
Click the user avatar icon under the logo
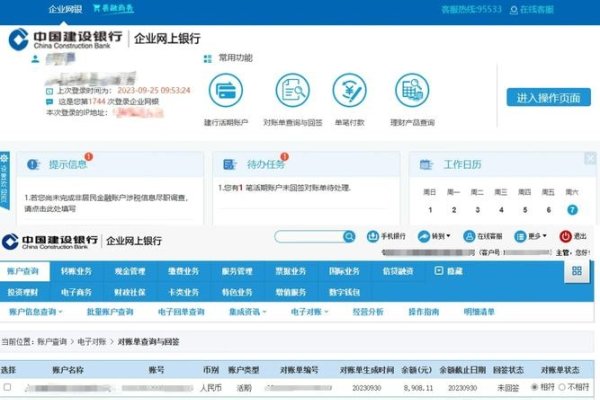point(35,59)
